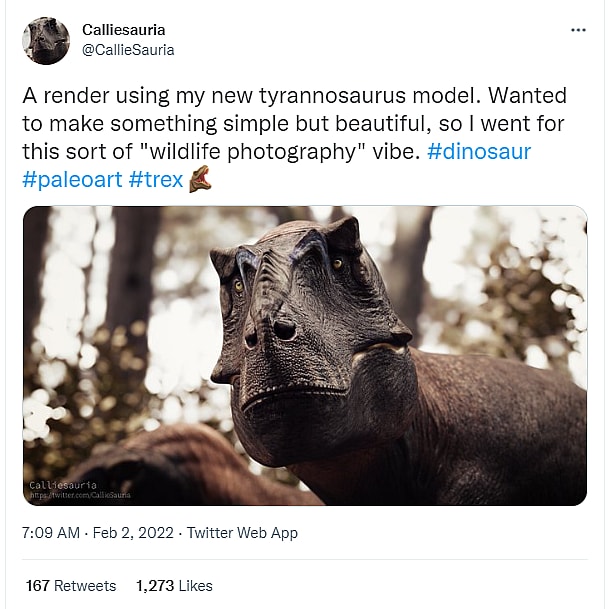Click the @CallieSauria handle

coord(128,49)
